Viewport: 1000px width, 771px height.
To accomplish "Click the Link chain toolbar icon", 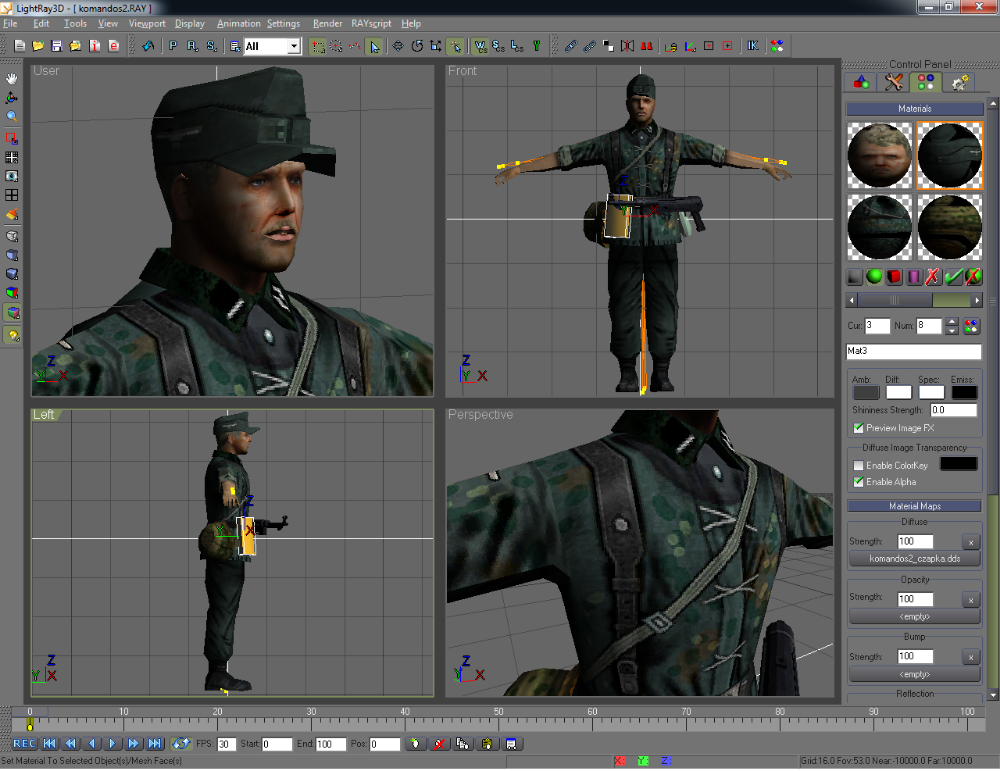I will click(571, 46).
